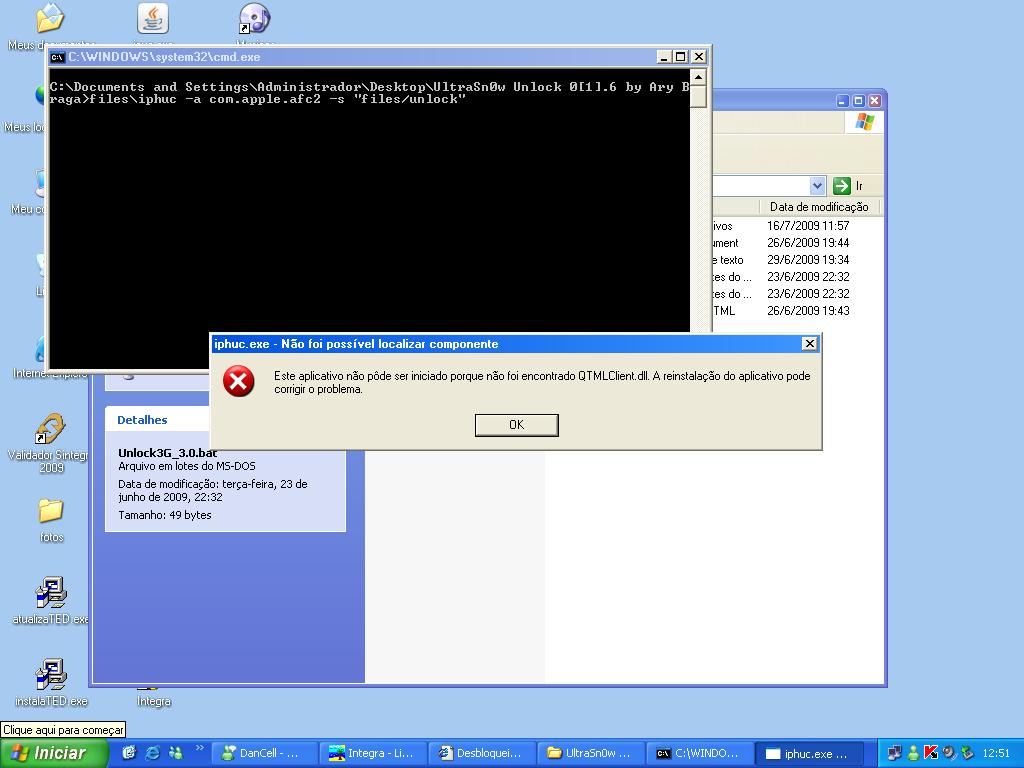This screenshot has width=1024, height=768.
Task: Select the row dated 29/6/2009 19:34
Action: pos(797,260)
